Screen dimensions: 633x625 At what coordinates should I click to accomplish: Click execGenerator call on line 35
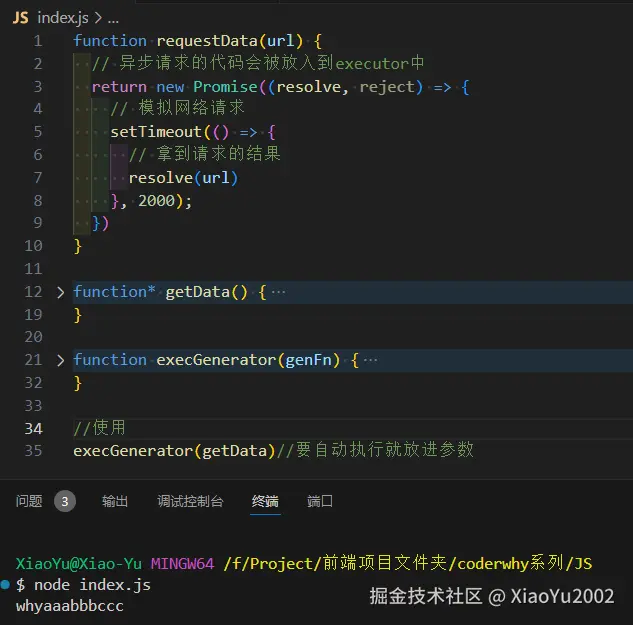133,451
